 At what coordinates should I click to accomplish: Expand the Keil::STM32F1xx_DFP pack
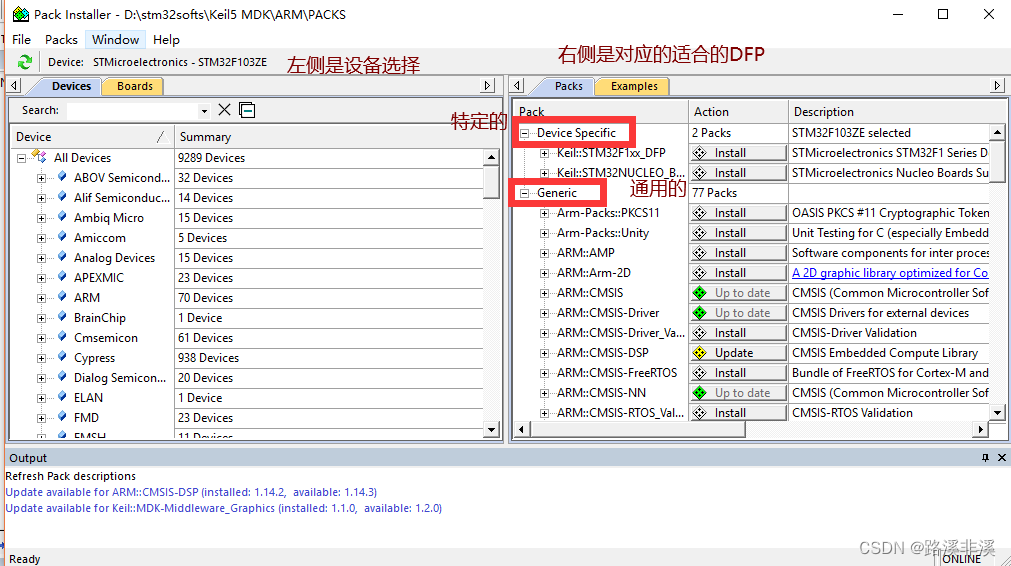click(x=544, y=153)
